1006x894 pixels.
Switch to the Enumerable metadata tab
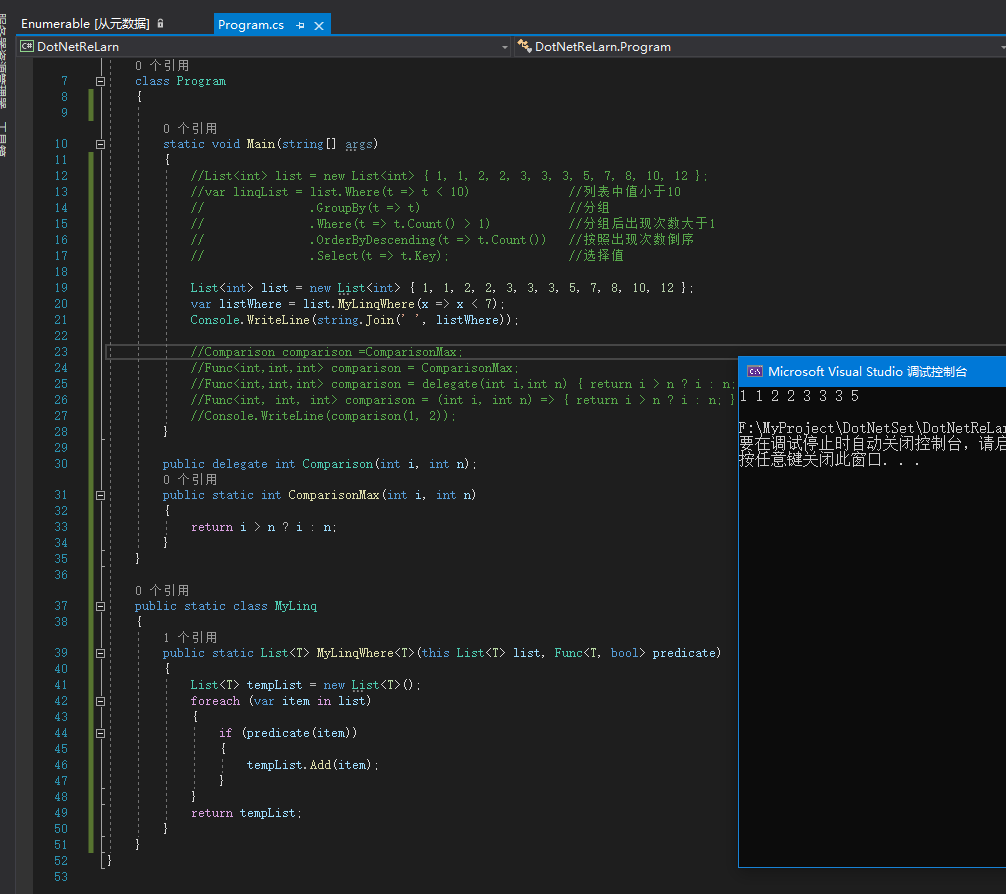pos(85,24)
